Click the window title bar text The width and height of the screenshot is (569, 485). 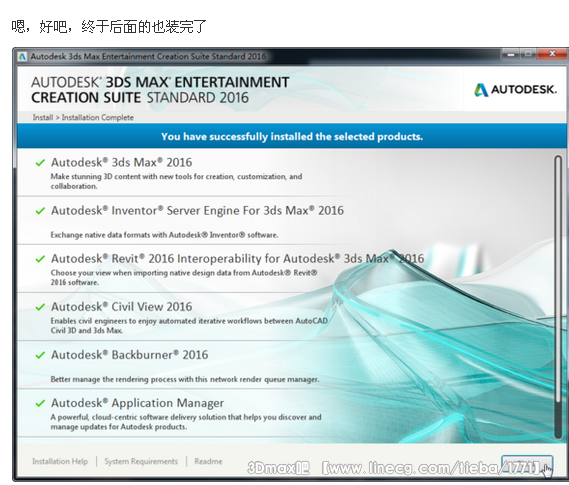[148, 57]
